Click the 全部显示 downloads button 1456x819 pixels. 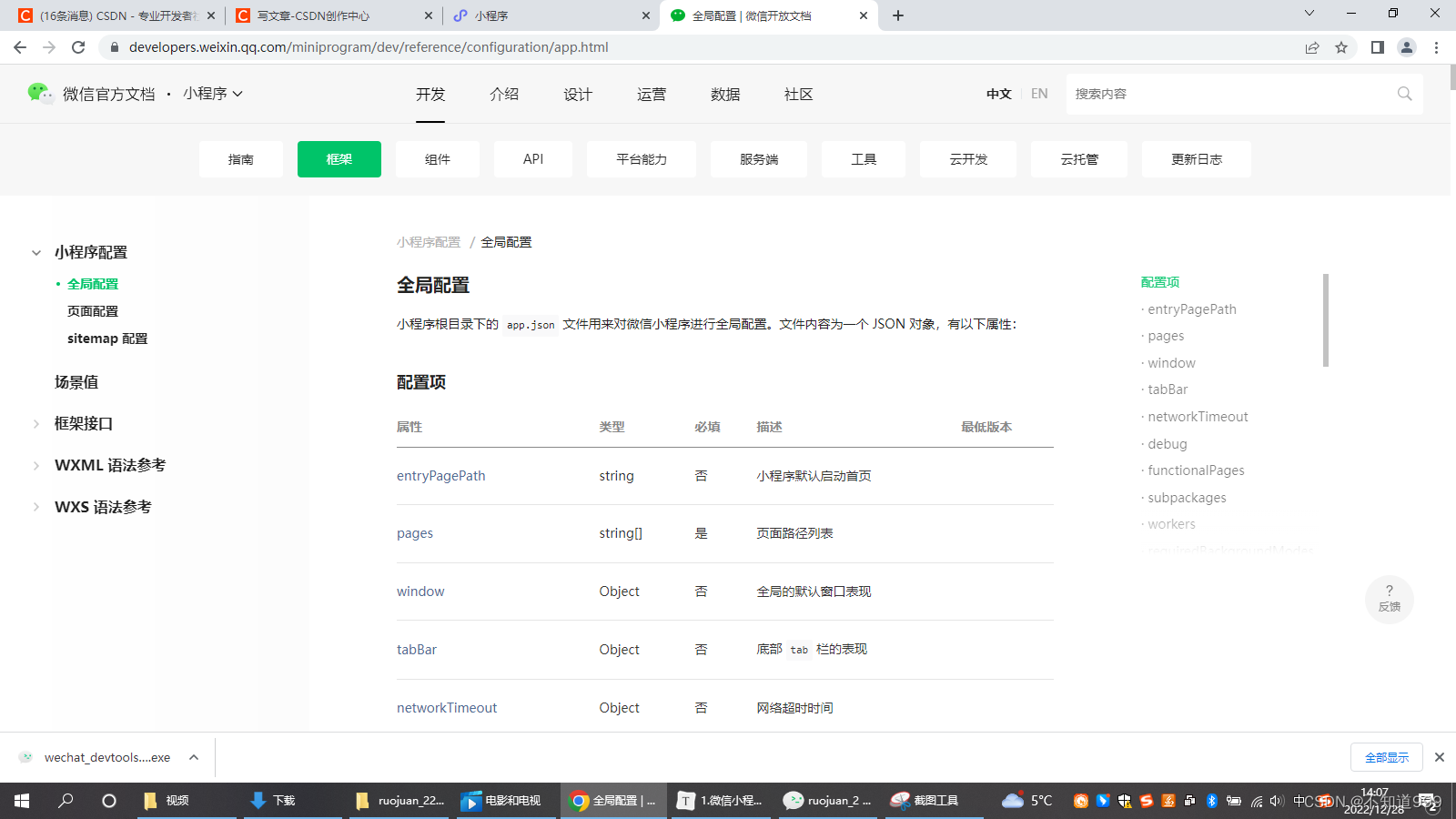[1387, 757]
